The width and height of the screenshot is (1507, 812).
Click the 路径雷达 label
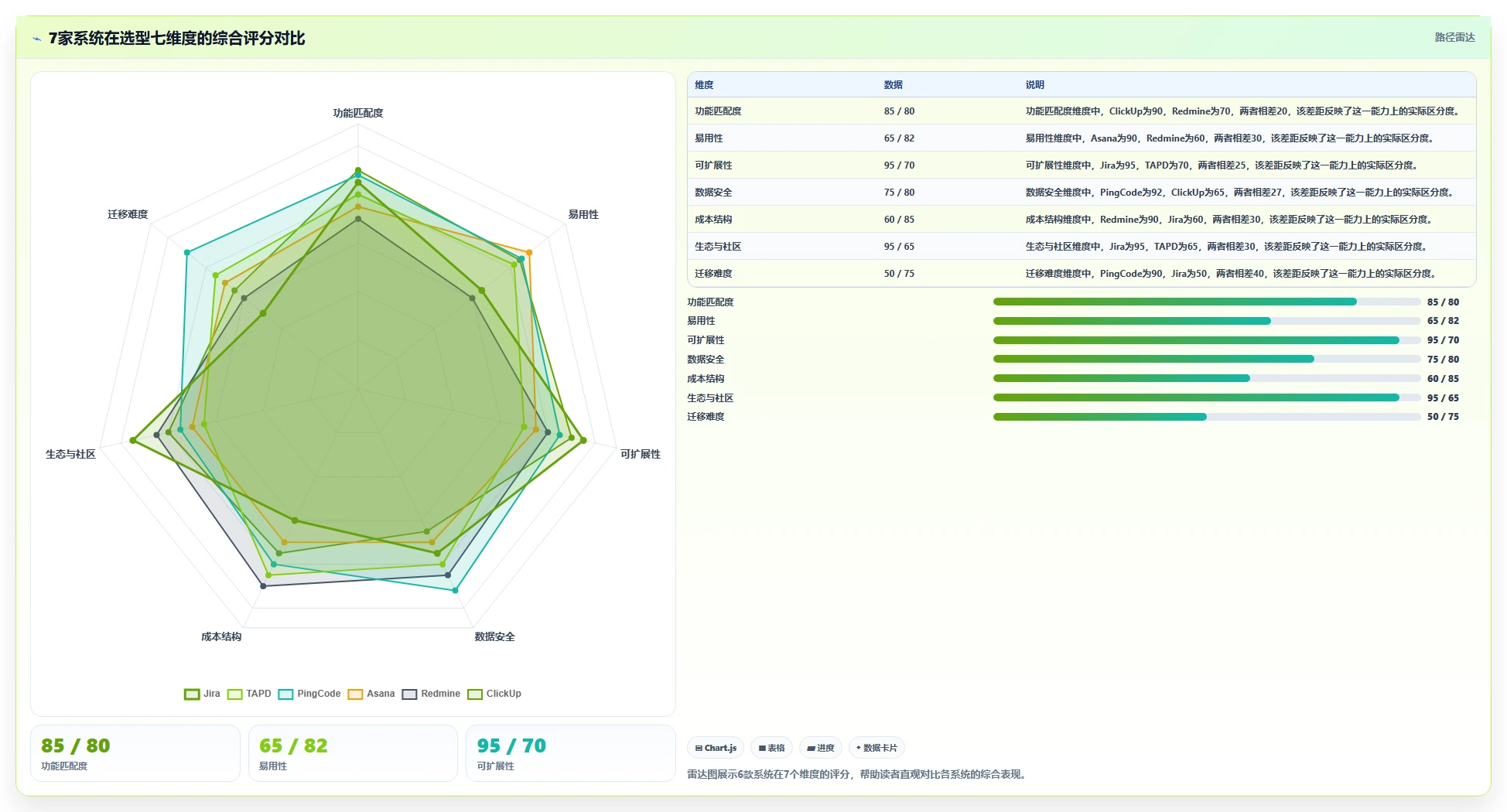(1454, 37)
